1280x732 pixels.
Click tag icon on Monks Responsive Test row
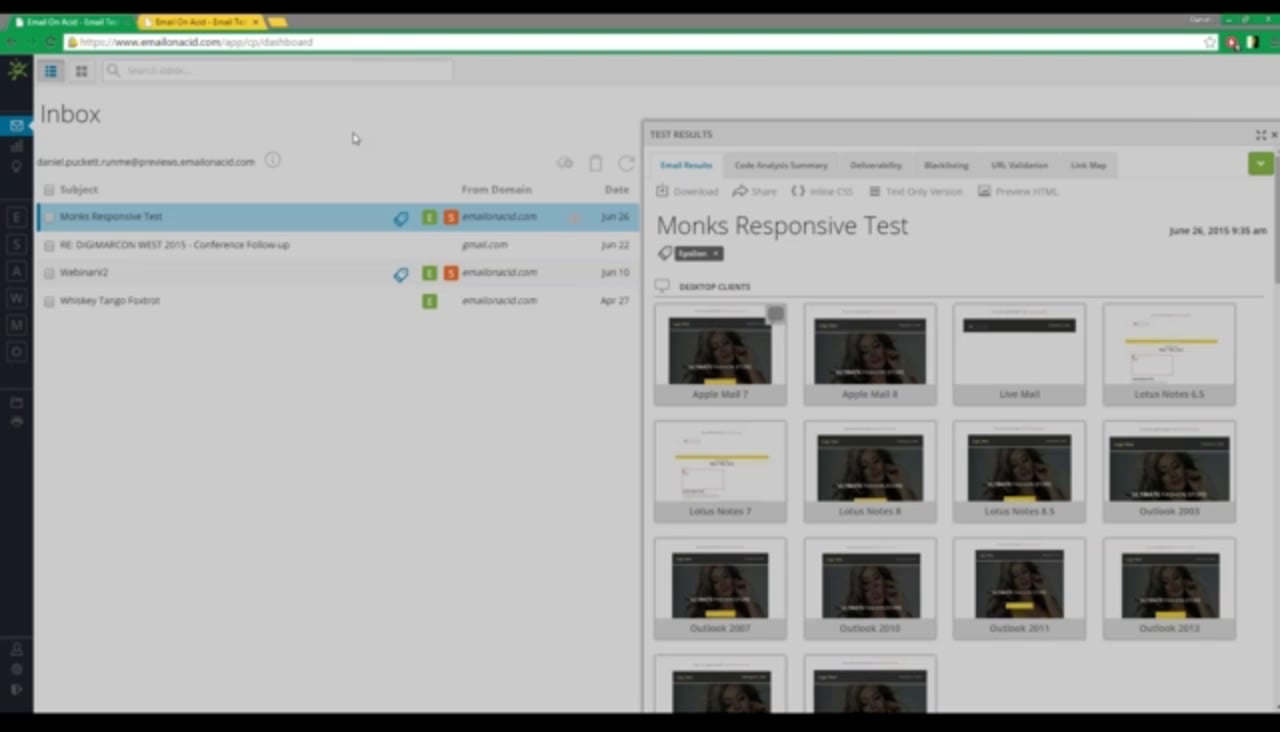click(401, 218)
